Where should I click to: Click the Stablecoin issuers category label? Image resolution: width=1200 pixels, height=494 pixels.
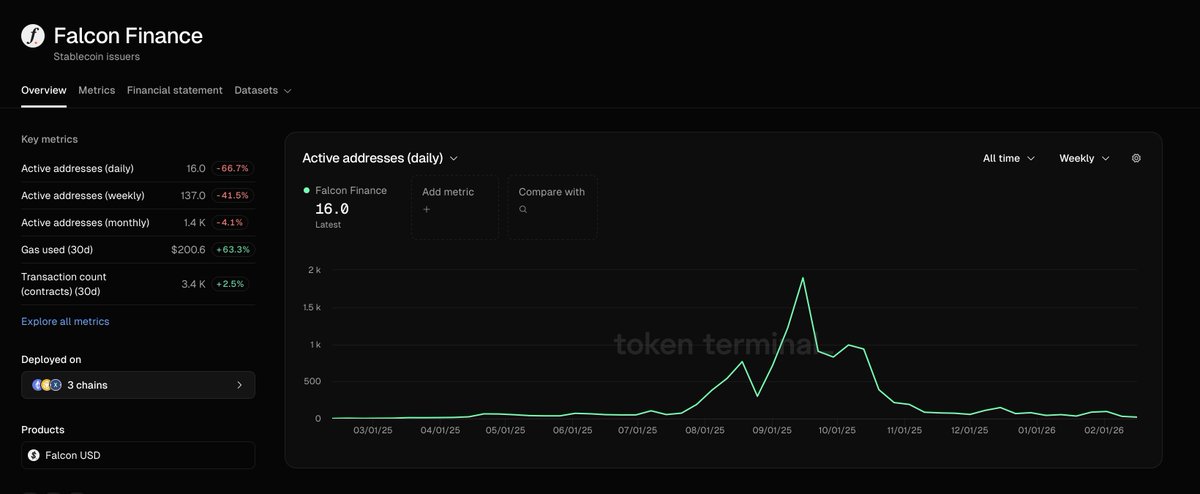[97, 57]
